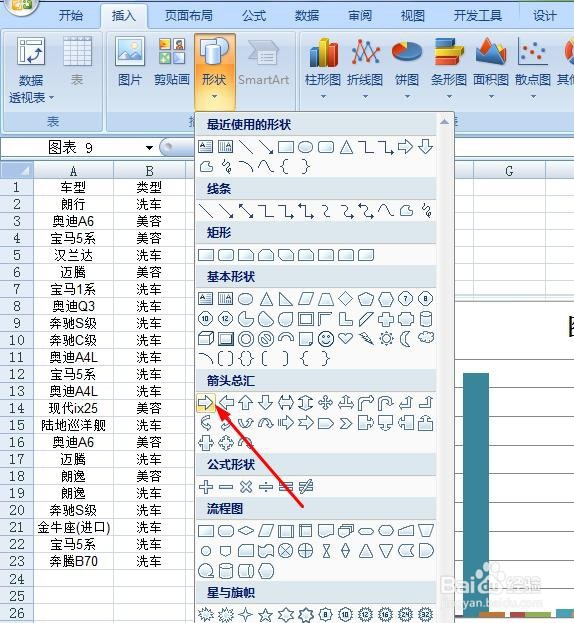Pick the 4-point star in 星与旗帜
This screenshot has height=623, width=574.
(x=246, y=615)
